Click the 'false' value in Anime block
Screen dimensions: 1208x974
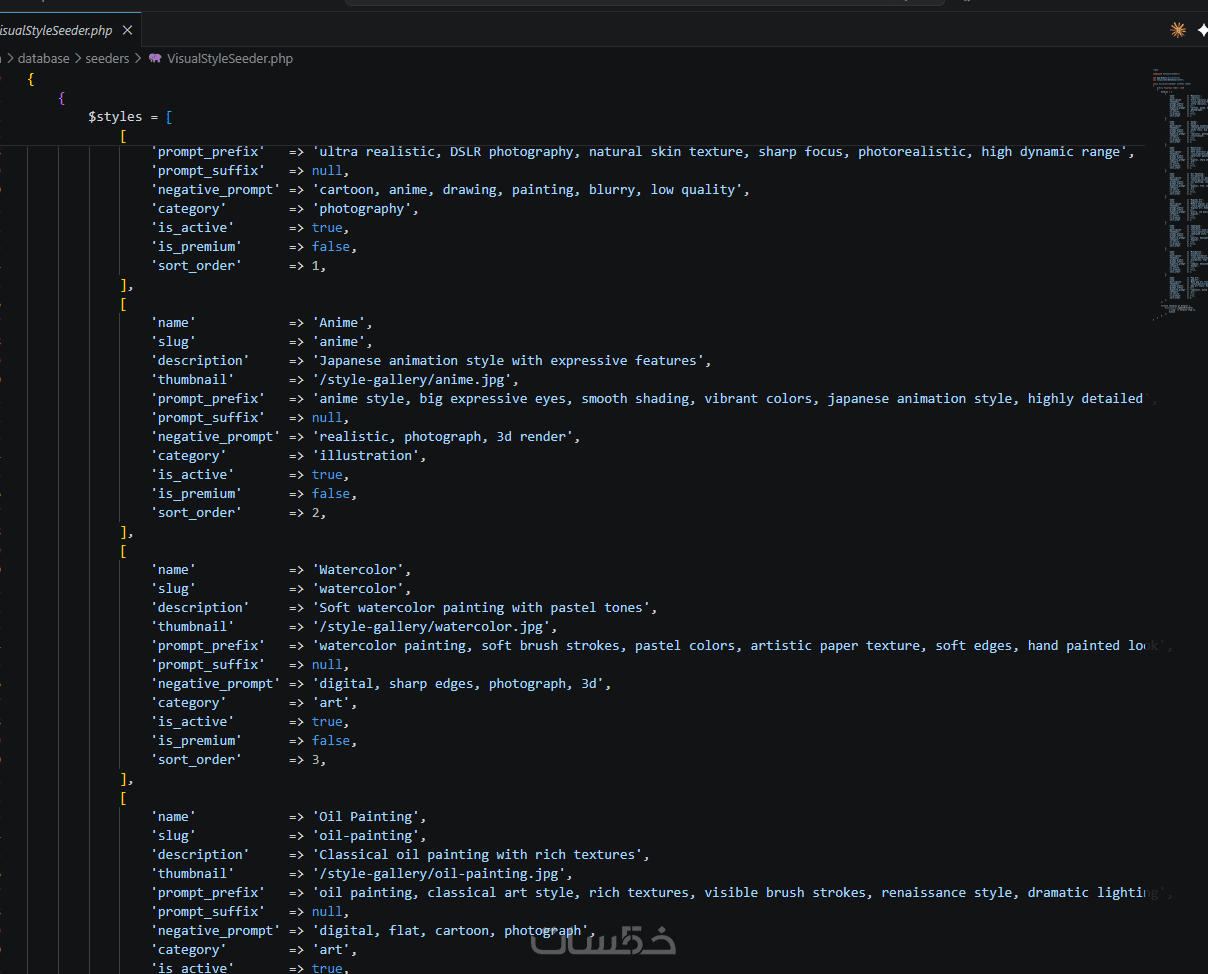point(330,494)
